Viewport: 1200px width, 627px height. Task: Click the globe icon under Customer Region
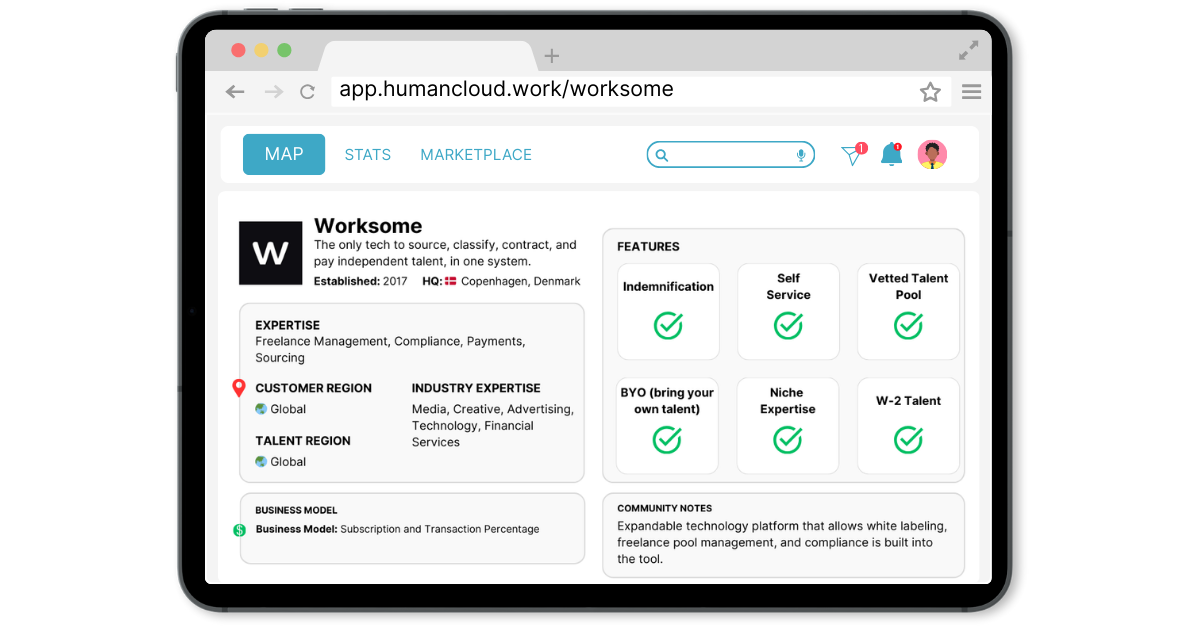point(261,409)
